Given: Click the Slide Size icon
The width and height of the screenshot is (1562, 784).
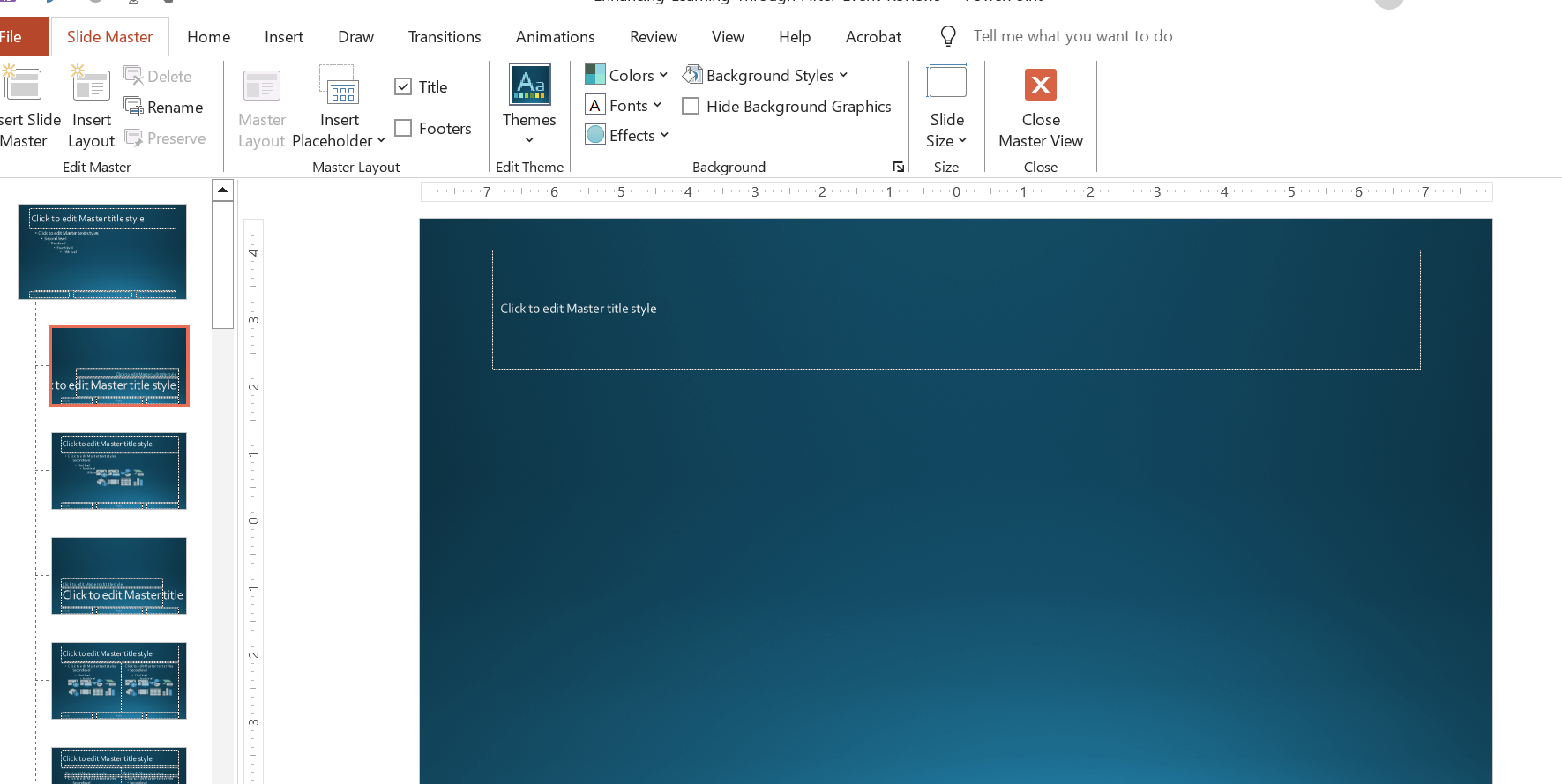Looking at the screenshot, I should tap(946, 82).
